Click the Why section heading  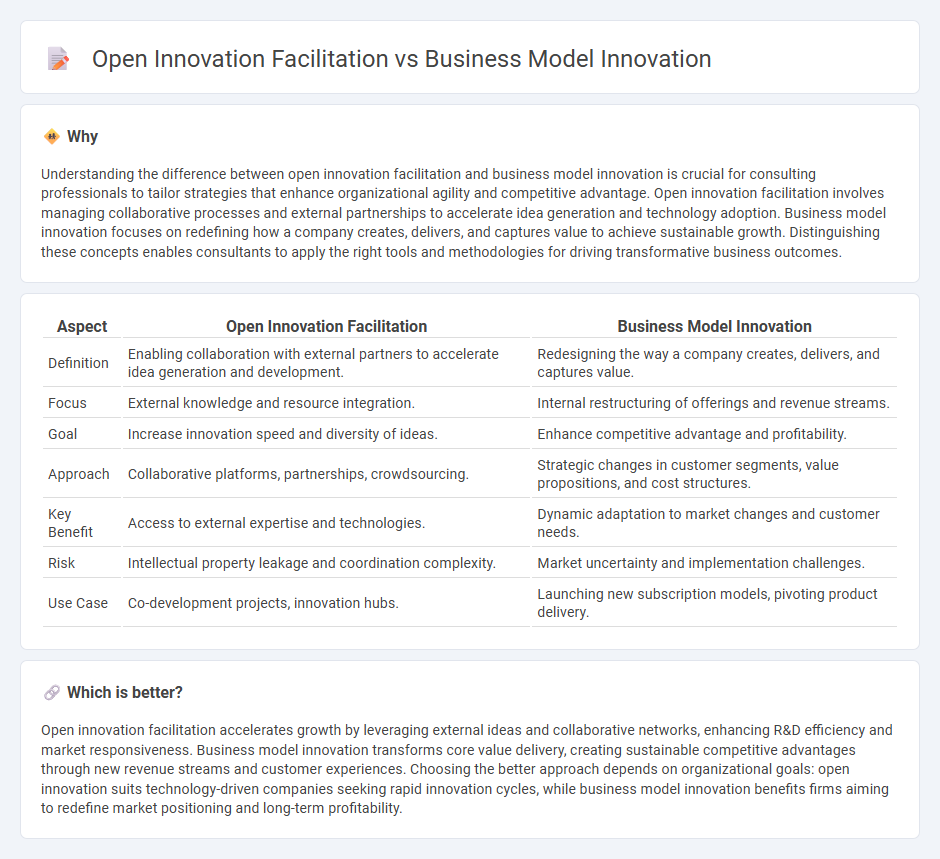pos(82,137)
